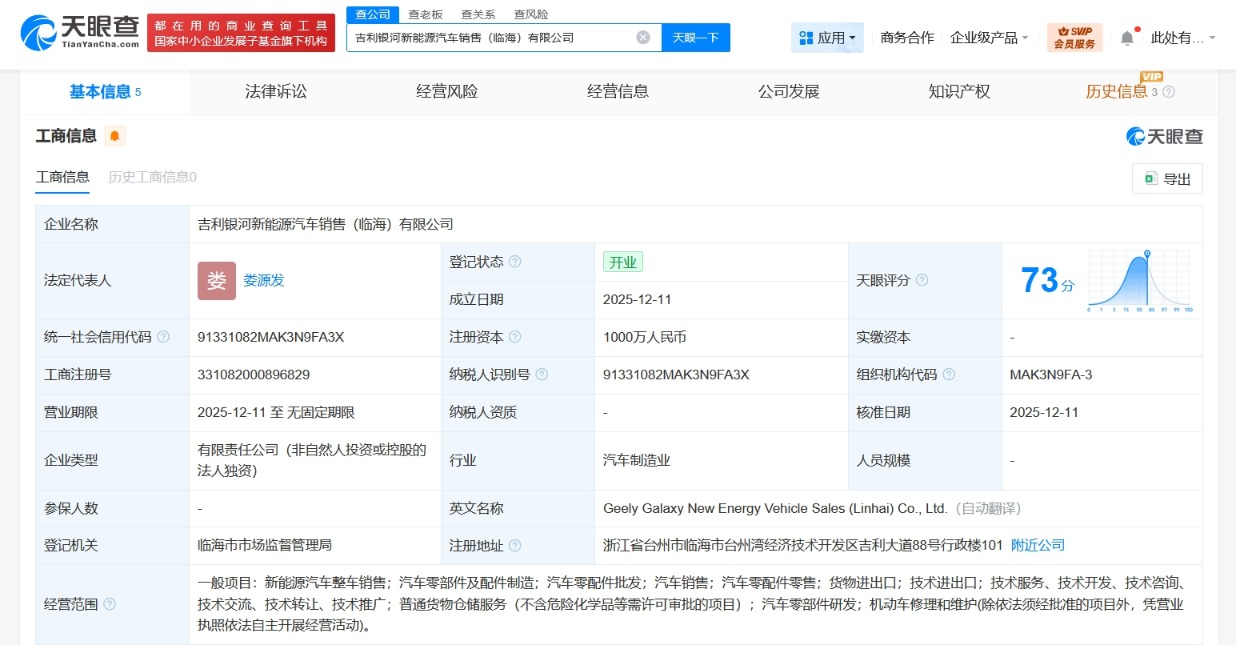Click help icon next to 经营范围
The image size is (1236, 645).
[x=110, y=604]
